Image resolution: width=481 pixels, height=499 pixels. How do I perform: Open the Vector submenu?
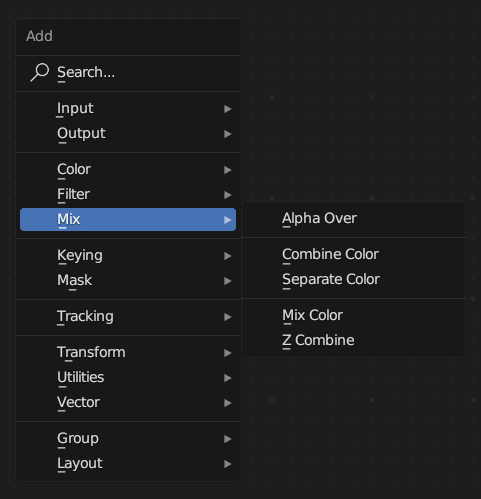(128, 403)
